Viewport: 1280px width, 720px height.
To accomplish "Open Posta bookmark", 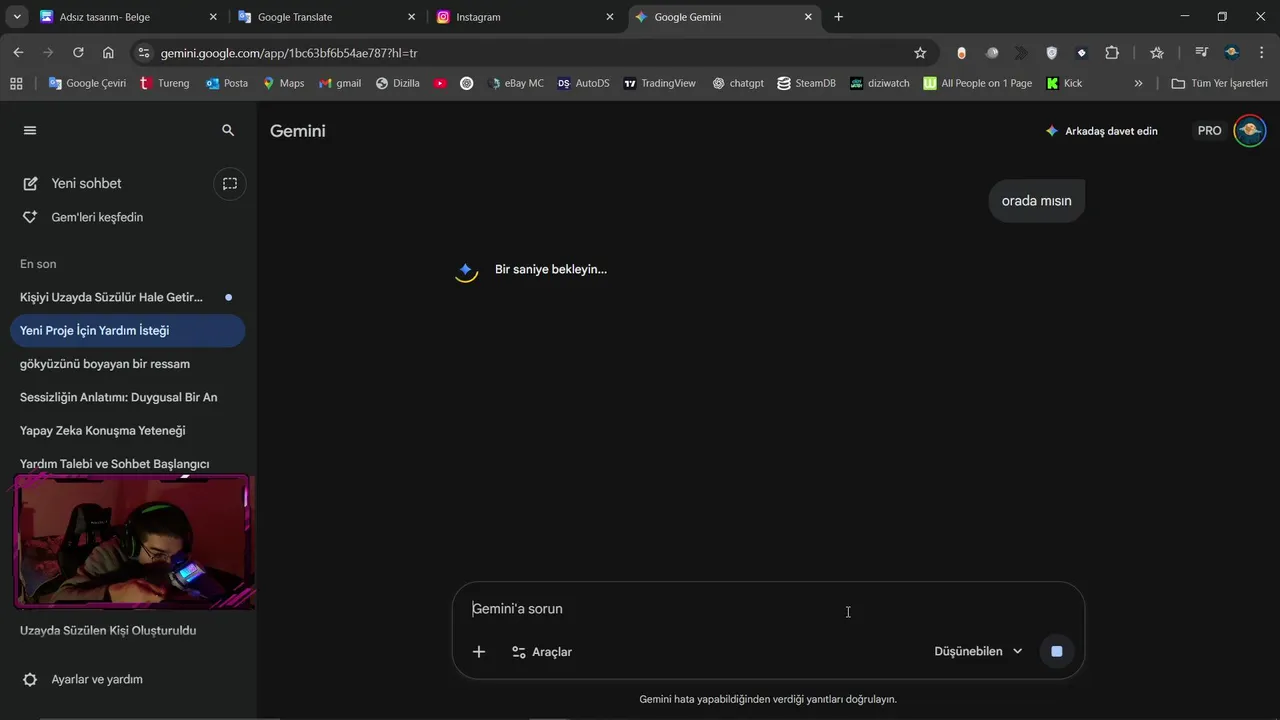I will [227, 83].
